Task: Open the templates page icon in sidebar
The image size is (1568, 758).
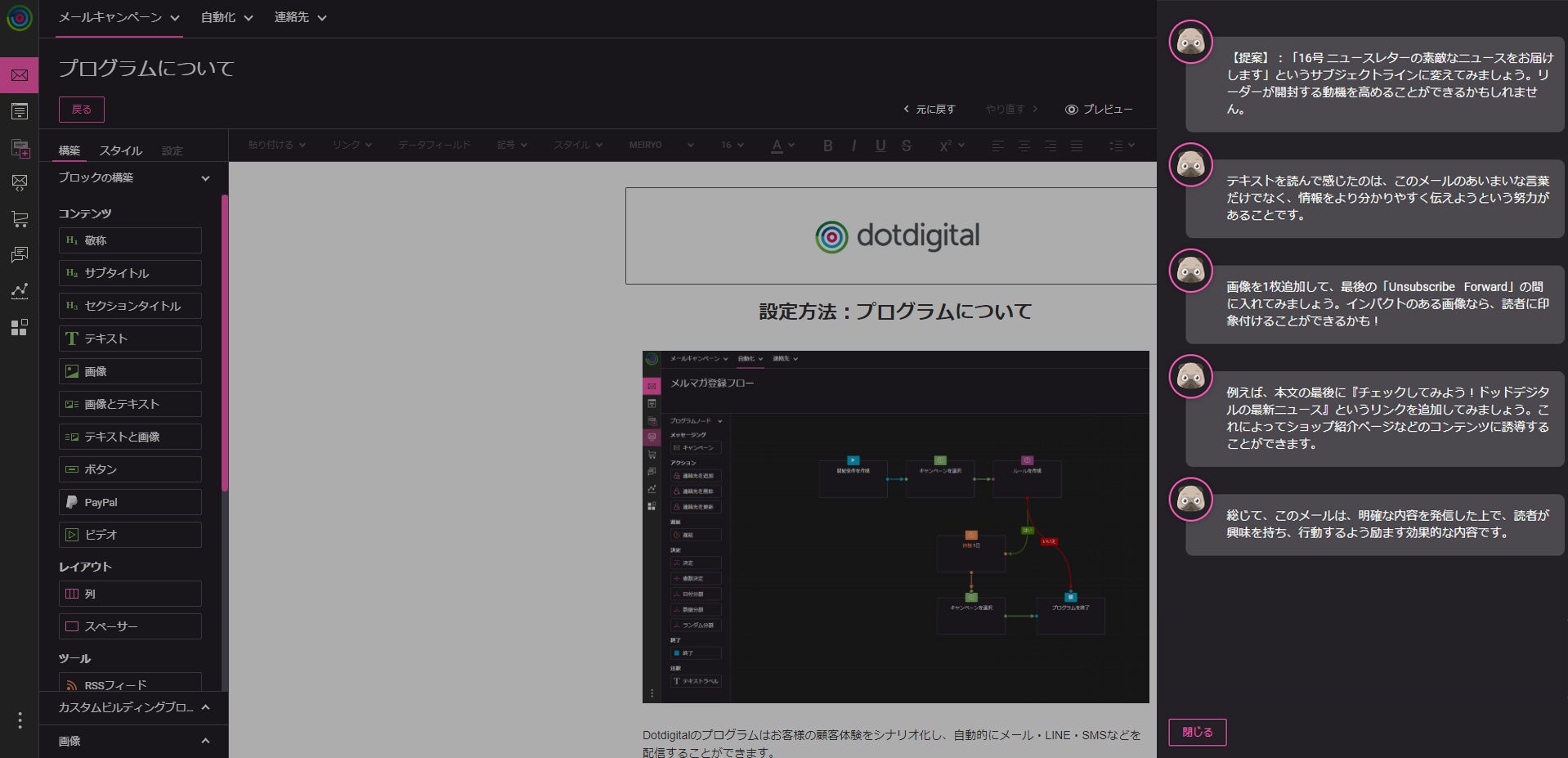Action: click(20, 111)
